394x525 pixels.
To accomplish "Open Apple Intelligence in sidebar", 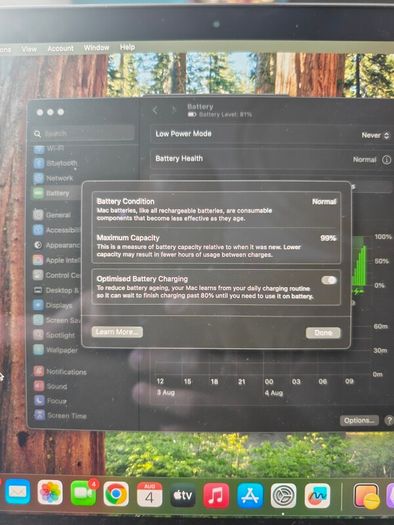I will (56, 260).
